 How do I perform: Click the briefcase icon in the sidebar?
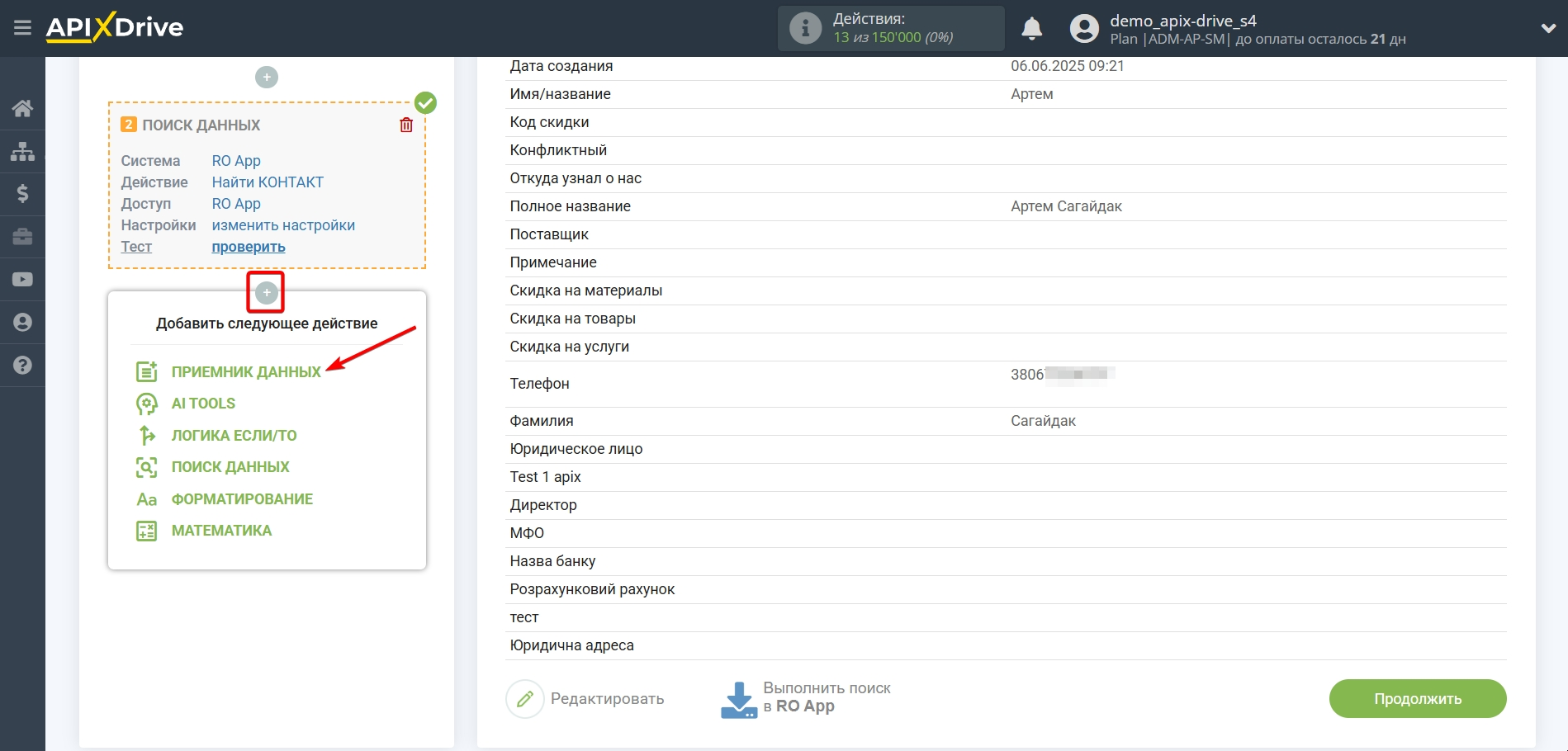pyautogui.click(x=22, y=237)
